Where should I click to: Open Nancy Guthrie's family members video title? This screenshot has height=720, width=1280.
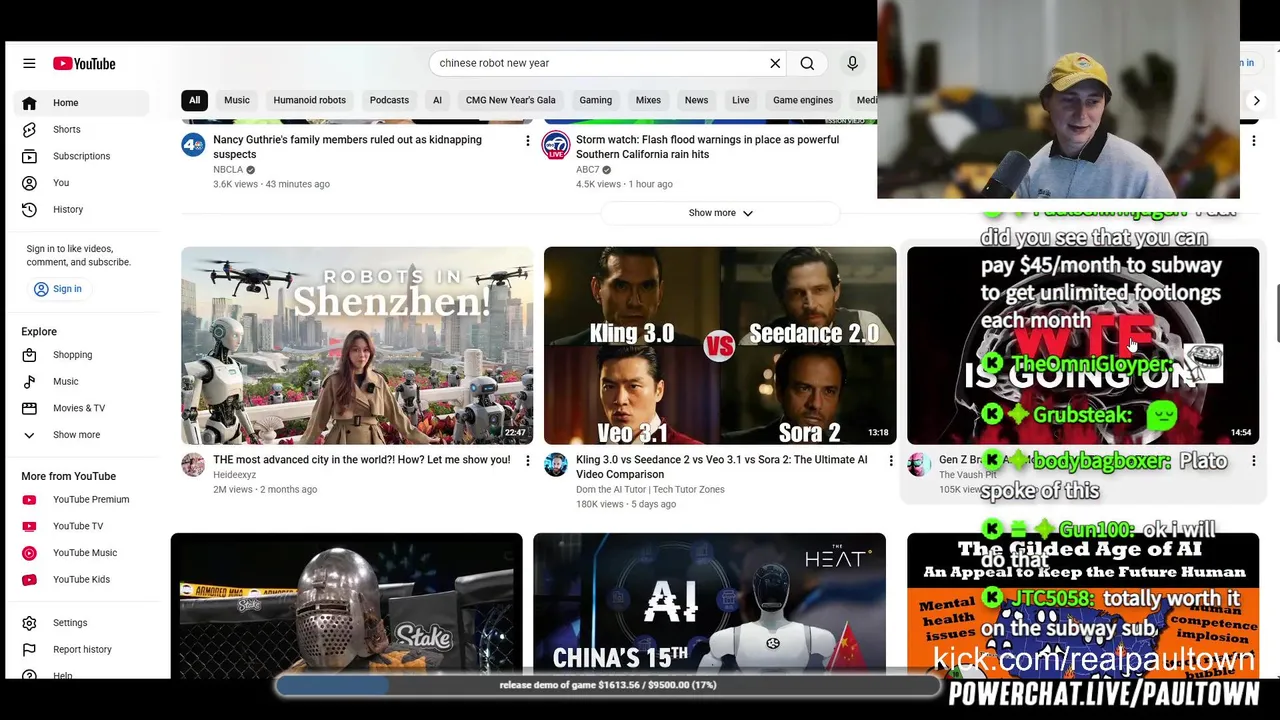pyautogui.click(x=347, y=147)
